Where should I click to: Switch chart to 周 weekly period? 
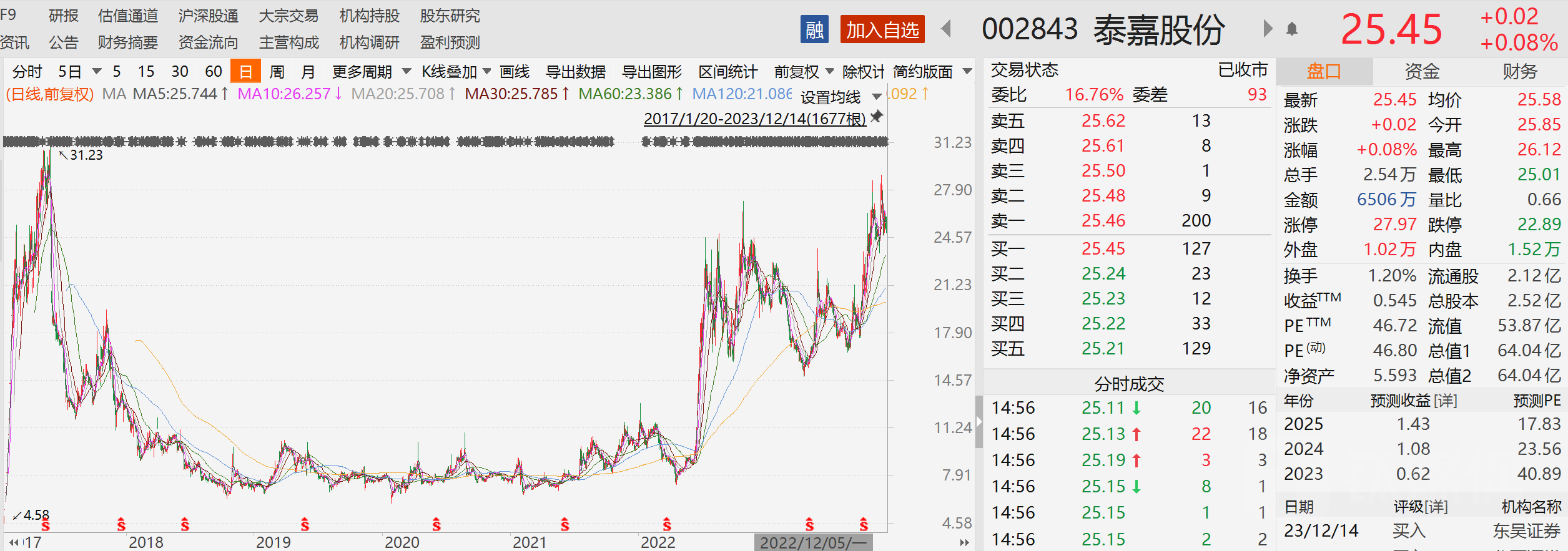277,72
